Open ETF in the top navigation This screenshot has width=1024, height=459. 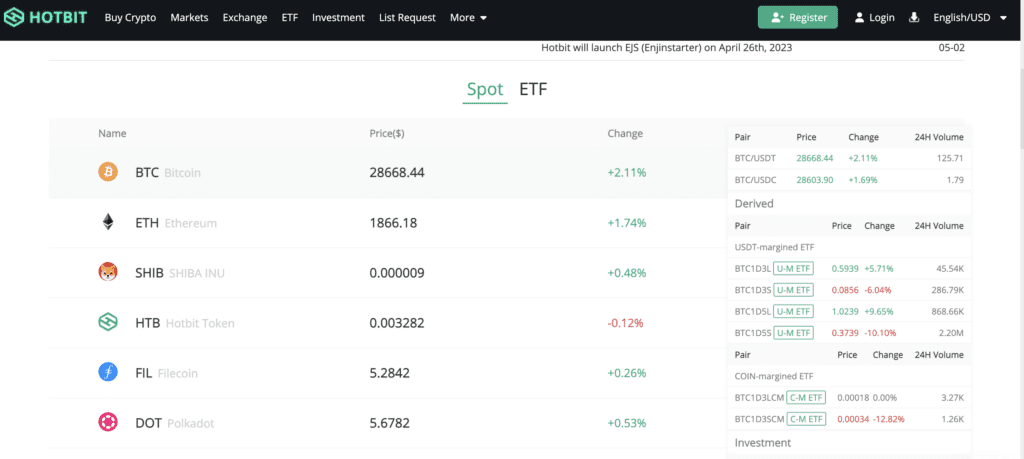point(289,18)
